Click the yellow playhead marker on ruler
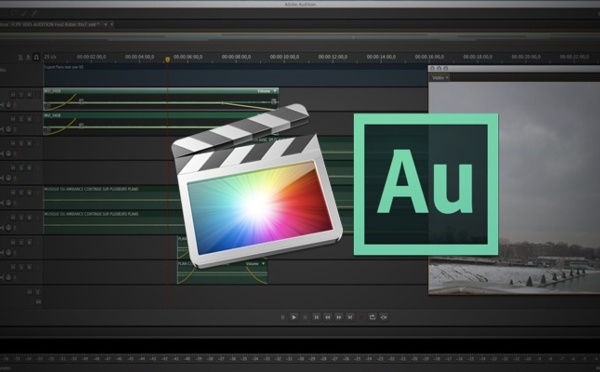Image resolution: width=600 pixels, height=372 pixels. 168,59
